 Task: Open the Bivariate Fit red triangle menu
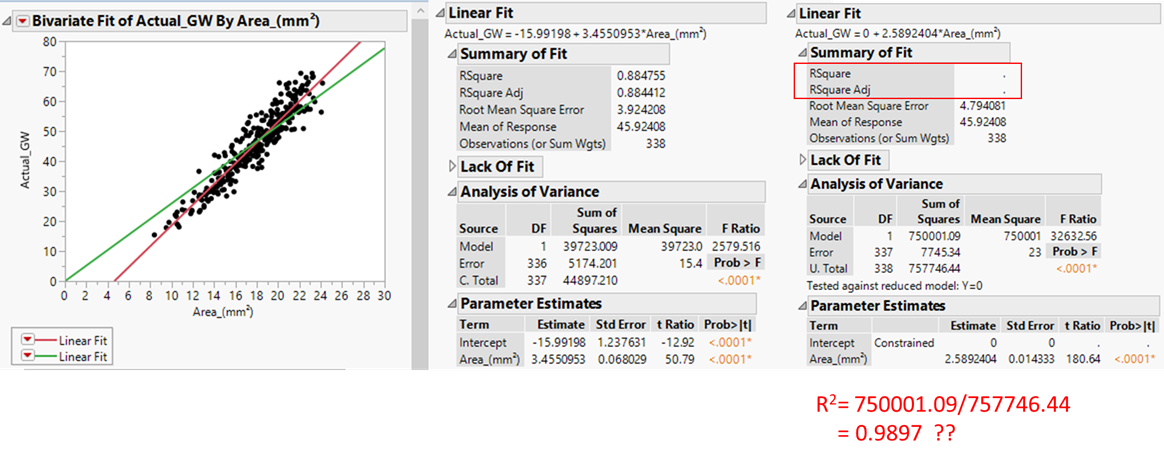point(22,21)
